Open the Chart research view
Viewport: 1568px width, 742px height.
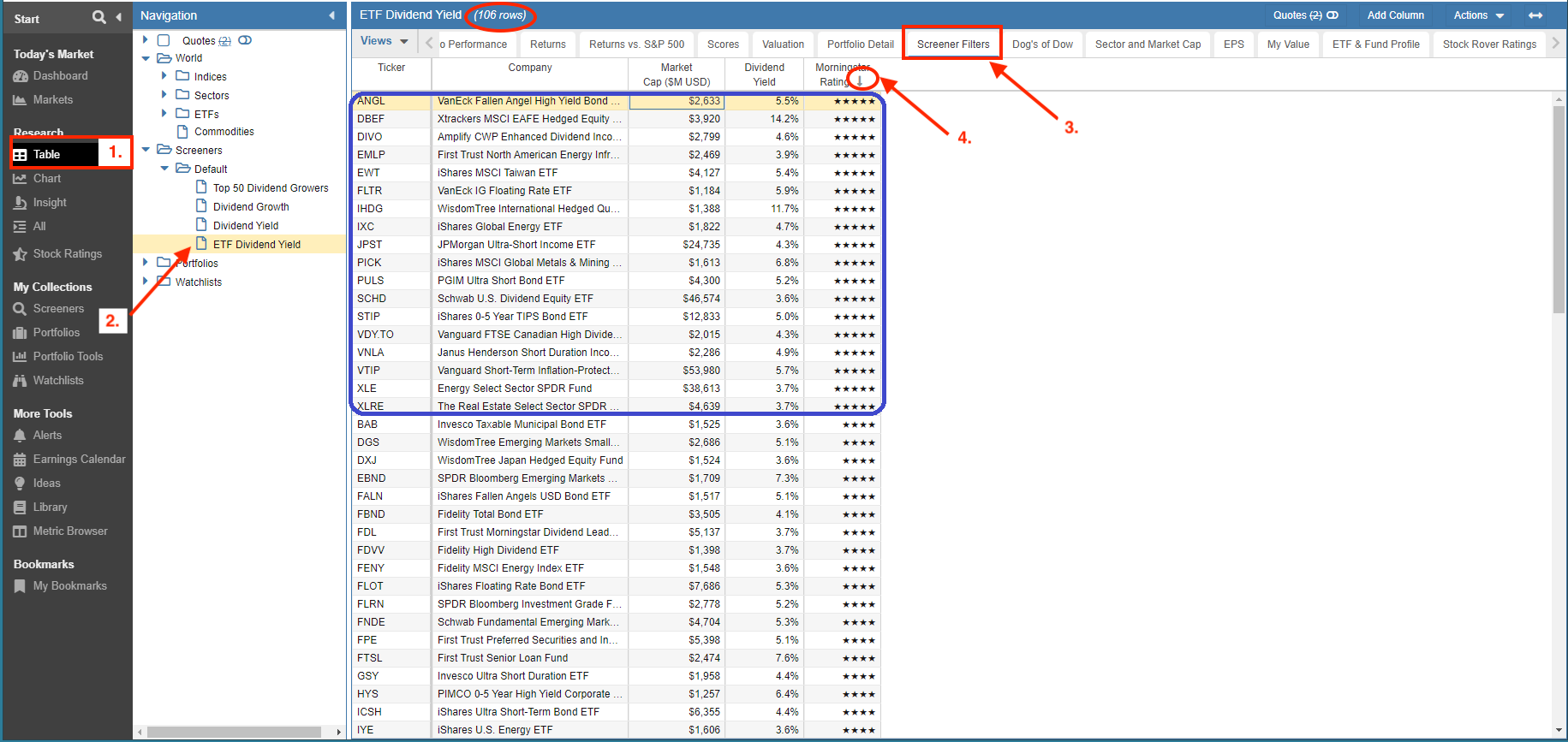click(37, 179)
